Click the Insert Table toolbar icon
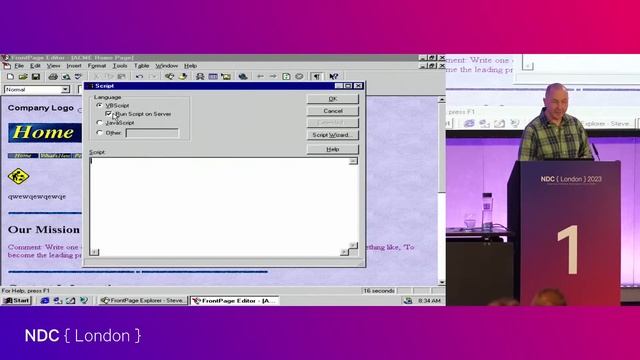Image resolution: width=640 pixels, height=360 pixels. 213,77
